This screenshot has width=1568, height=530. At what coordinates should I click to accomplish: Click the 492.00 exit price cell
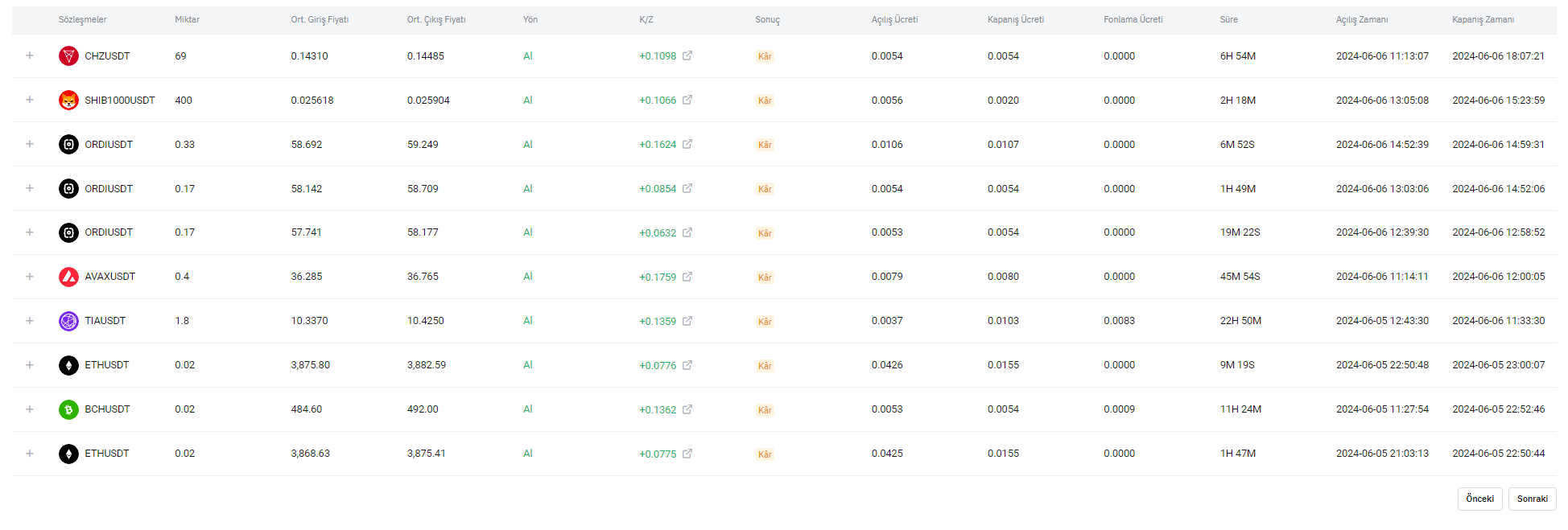423,409
